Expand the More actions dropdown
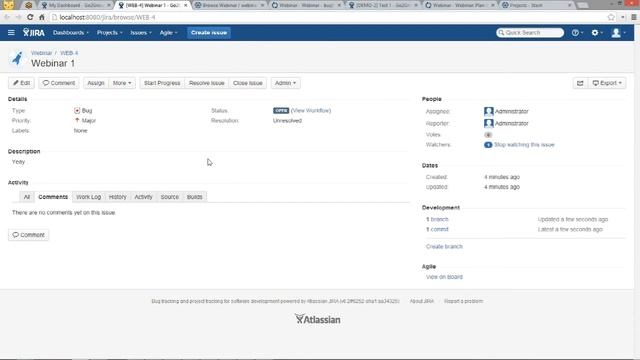The width and height of the screenshot is (640, 360). click(122, 83)
